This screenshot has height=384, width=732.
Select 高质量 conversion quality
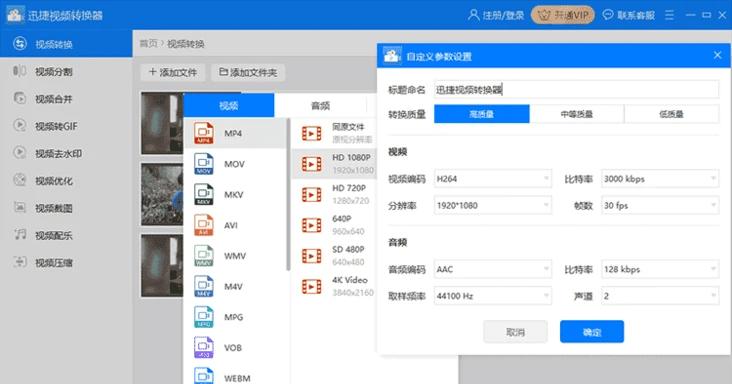coord(482,114)
